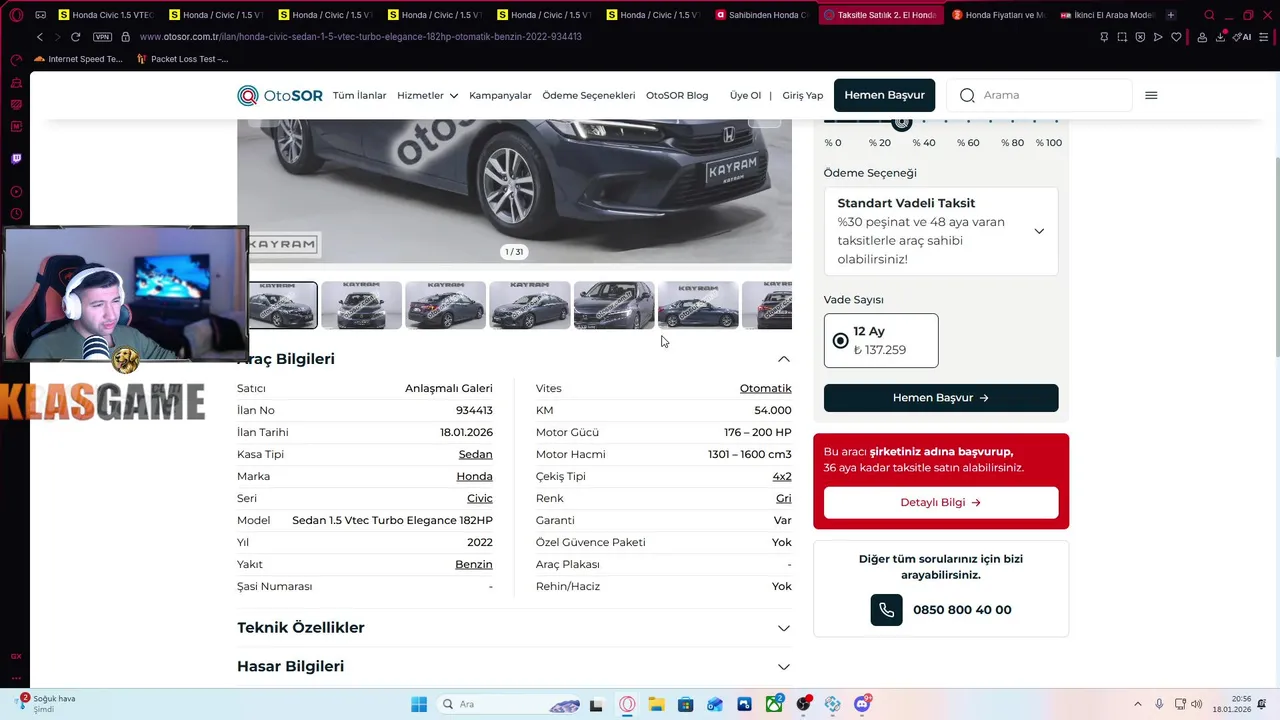The image size is (1280, 720).
Task: Go to Ödeme Seçenekleri page
Action: click(589, 95)
